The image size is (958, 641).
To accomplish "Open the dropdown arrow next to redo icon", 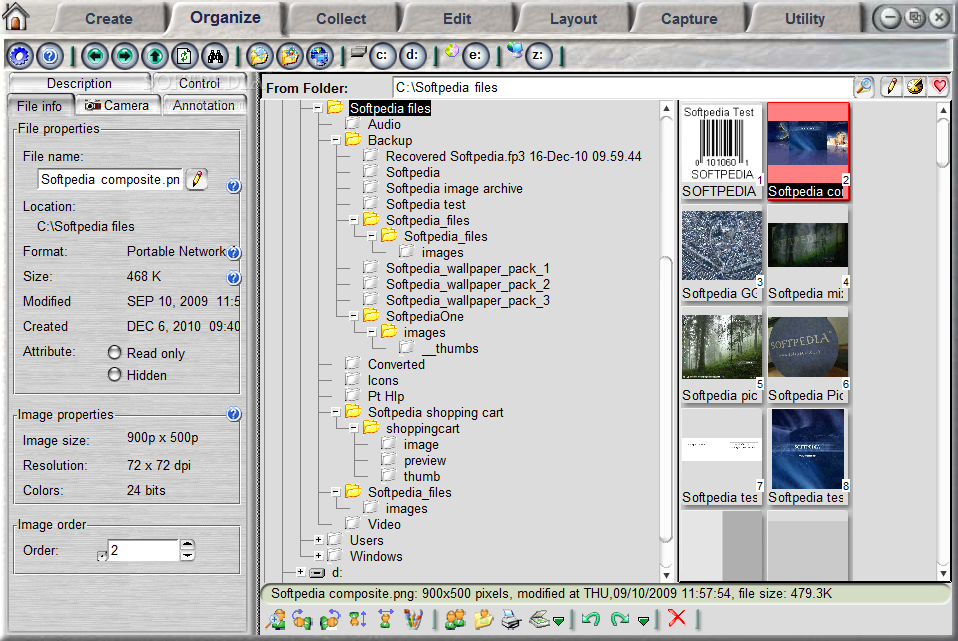I will tap(643, 621).
